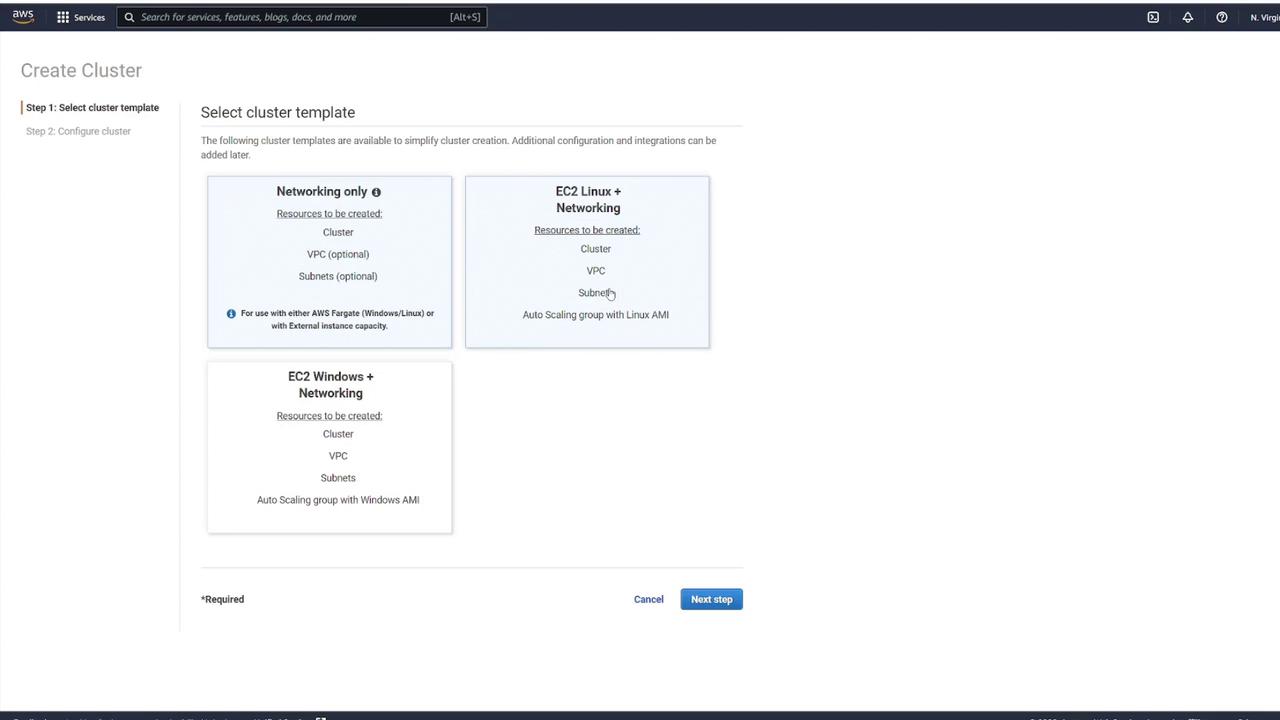Image resolution: width=1280 pixels, height=720 pixels.
Task: Click "Auto Scaling group with Windows AMI" text
Action: pos(338,500)
